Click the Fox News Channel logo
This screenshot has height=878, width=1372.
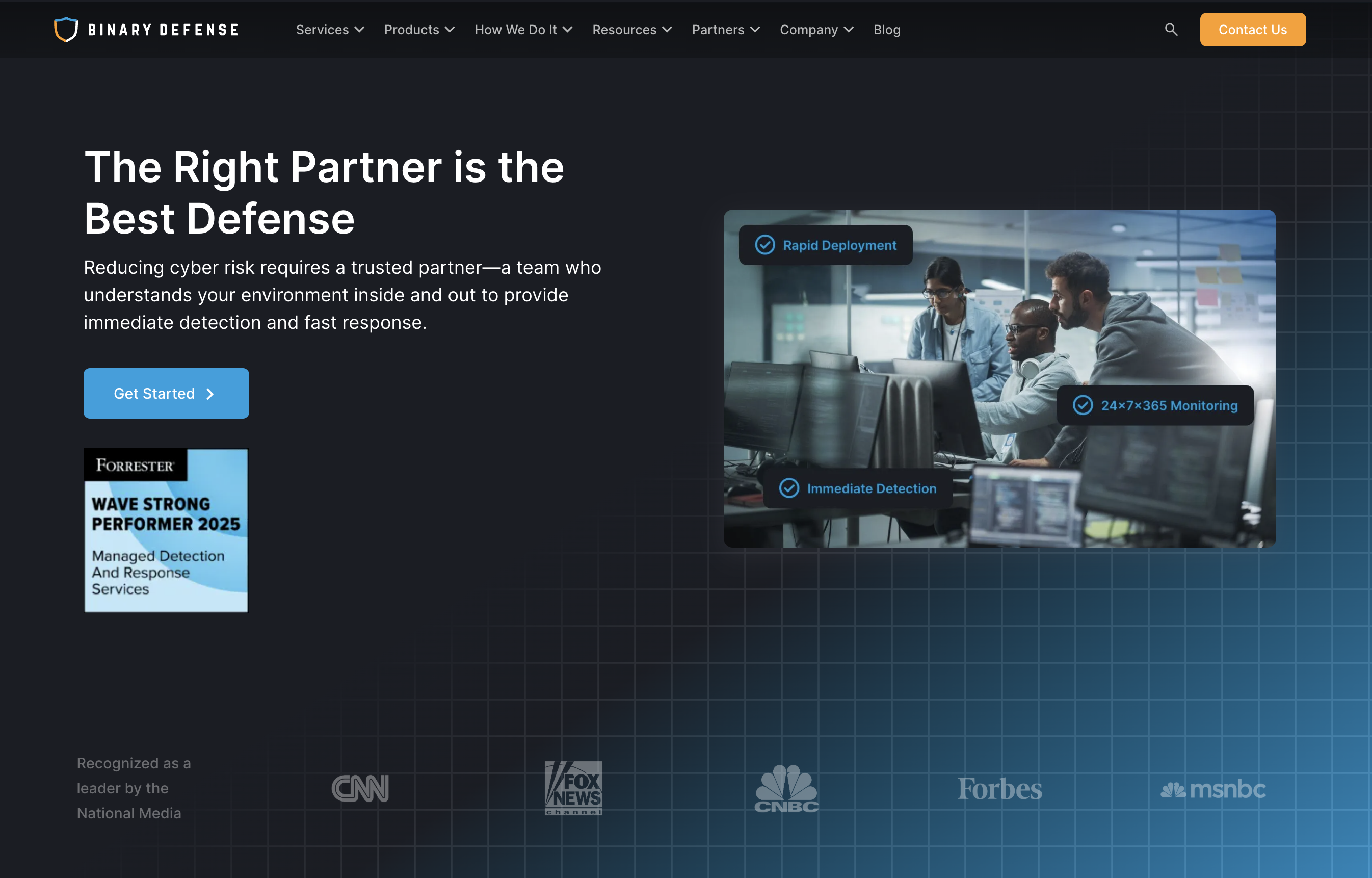pos(573,788)
